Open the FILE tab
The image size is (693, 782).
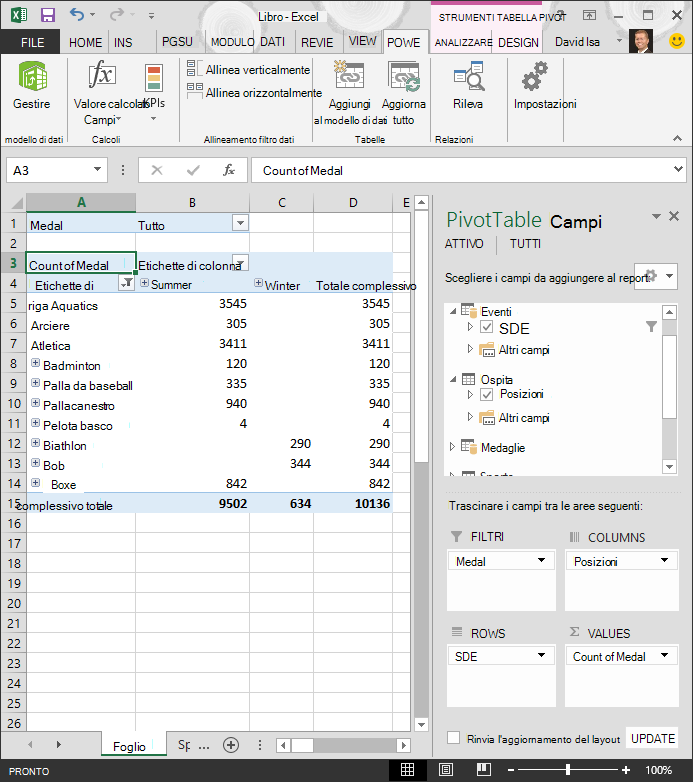[x=32, y=42]
